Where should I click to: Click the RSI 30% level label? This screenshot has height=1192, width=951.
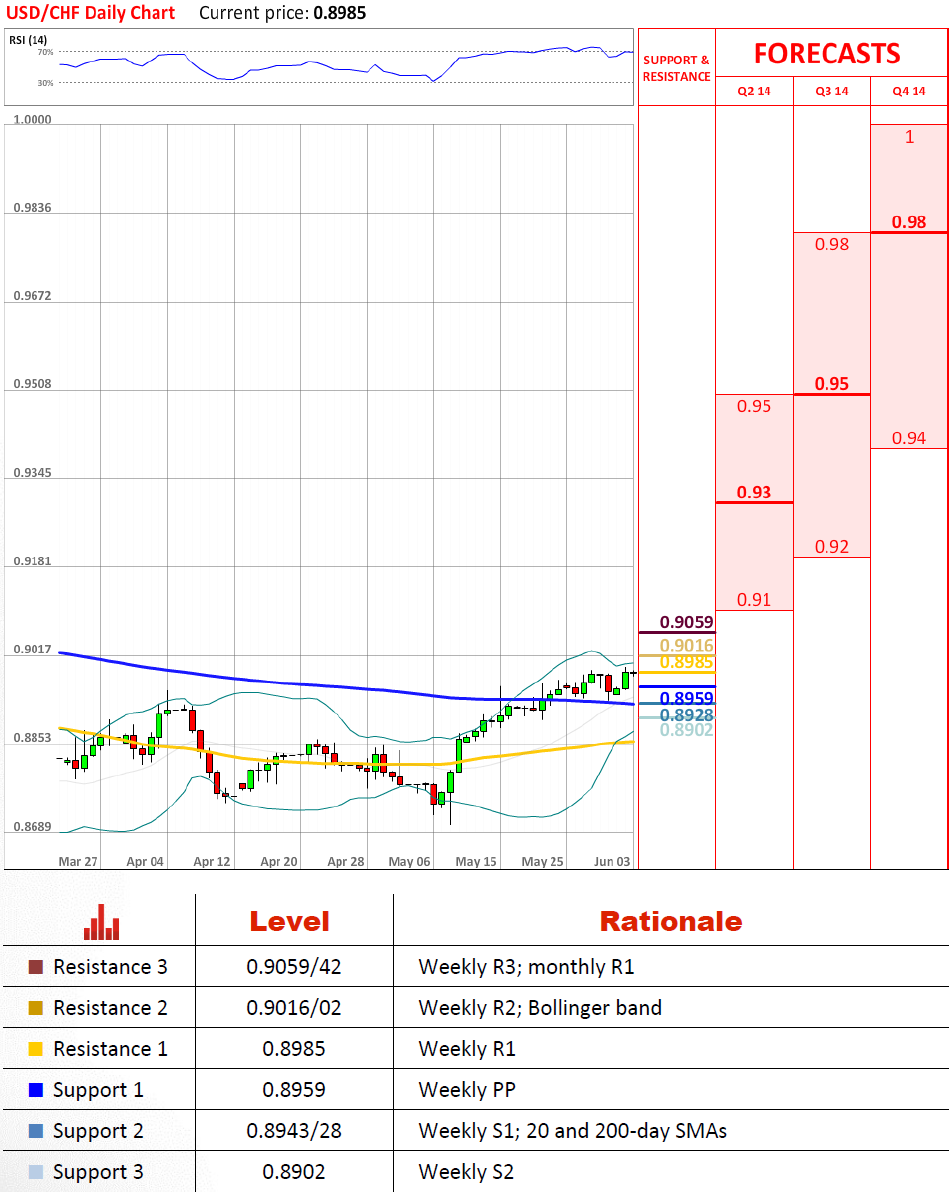click(x=46, y=83)
